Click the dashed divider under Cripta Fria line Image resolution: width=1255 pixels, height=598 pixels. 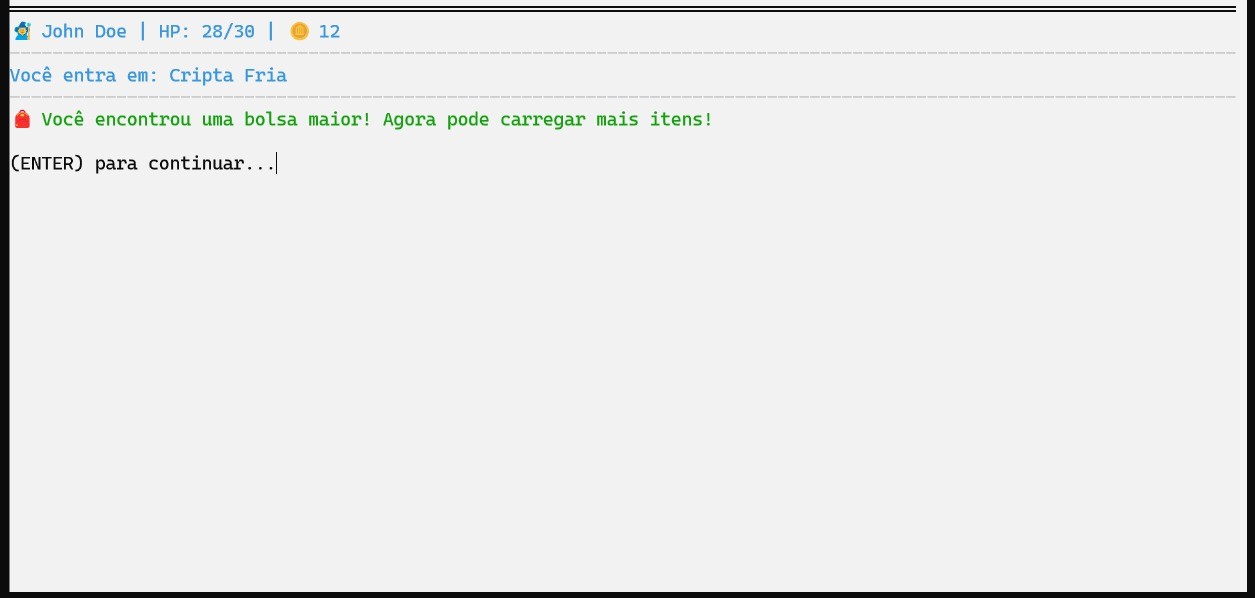click(620, 97)
